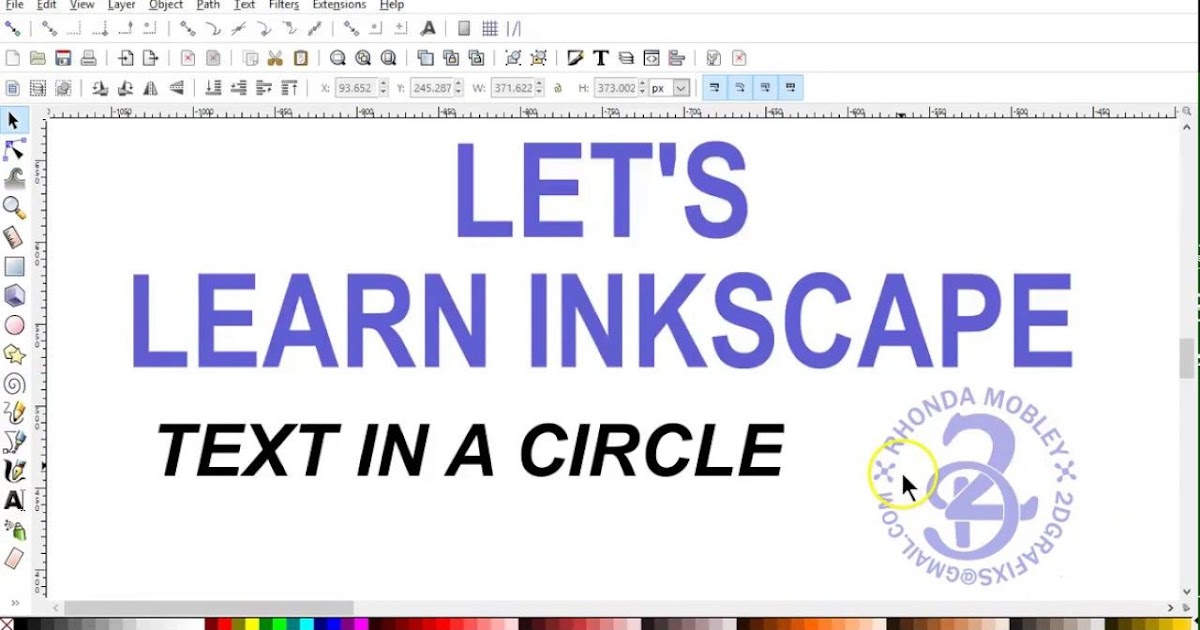Save the document

coord(63,58)
